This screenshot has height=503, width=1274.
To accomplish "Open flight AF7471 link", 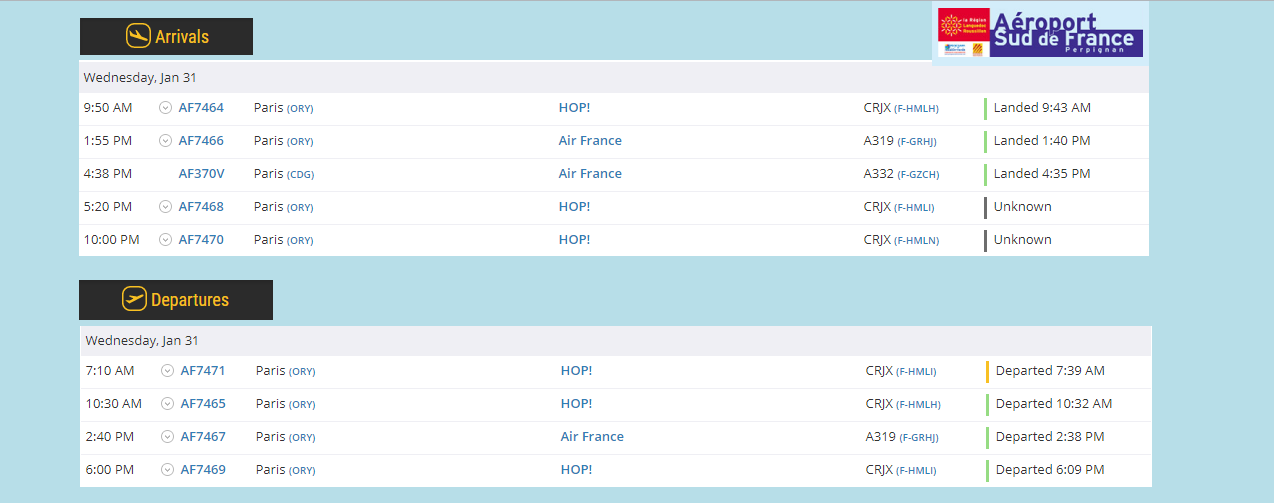I will tap(203, 371).
